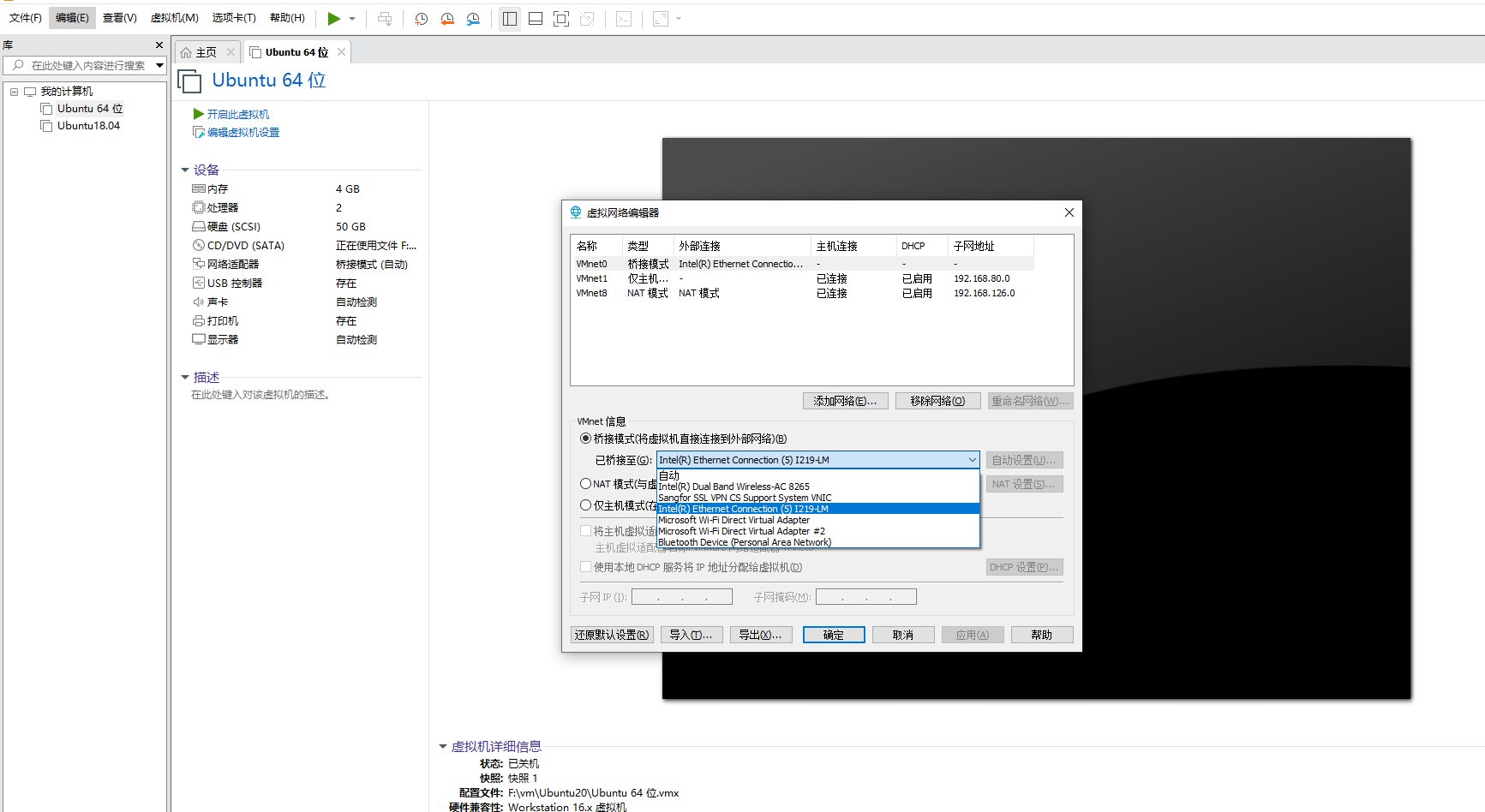This screenshot has width=1485, height=812.
Task: Open the 选项卡(T) menu
Action: click(x=234, y=18)
